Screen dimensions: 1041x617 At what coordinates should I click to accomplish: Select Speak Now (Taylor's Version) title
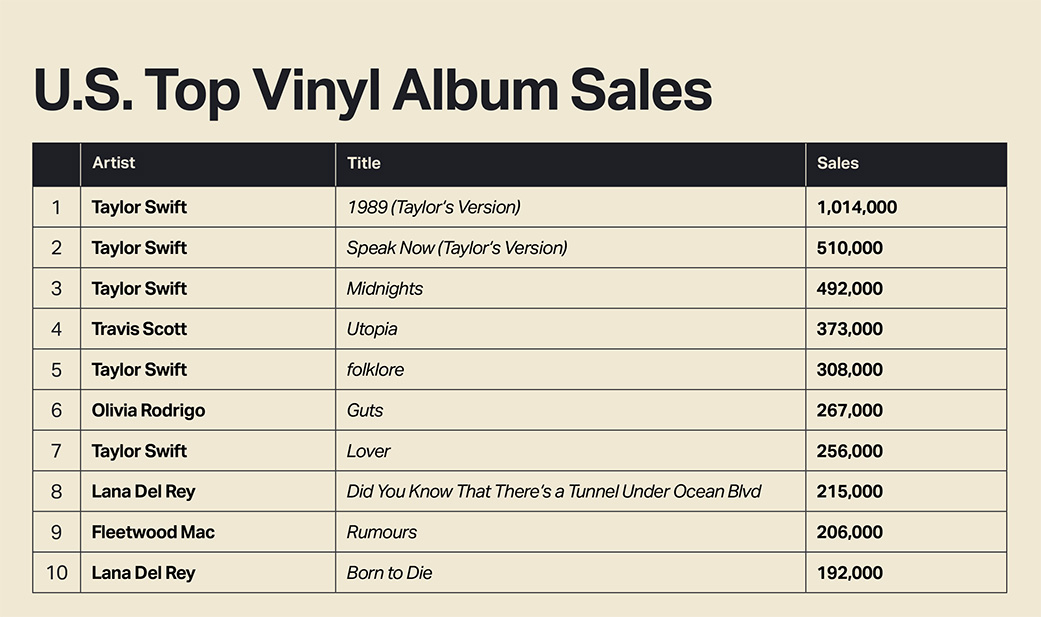pos(457,248)
